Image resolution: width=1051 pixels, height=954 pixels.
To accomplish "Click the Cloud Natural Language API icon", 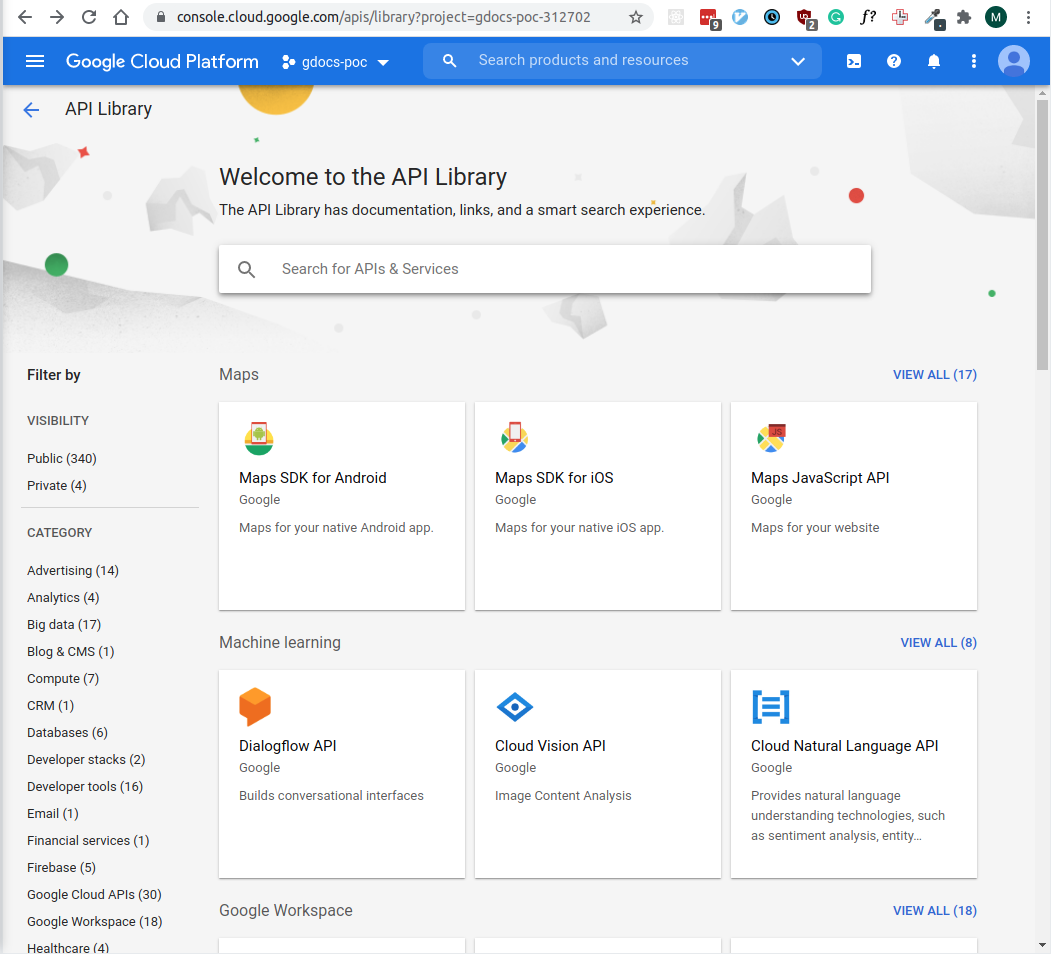I will [x=771, y=707].
